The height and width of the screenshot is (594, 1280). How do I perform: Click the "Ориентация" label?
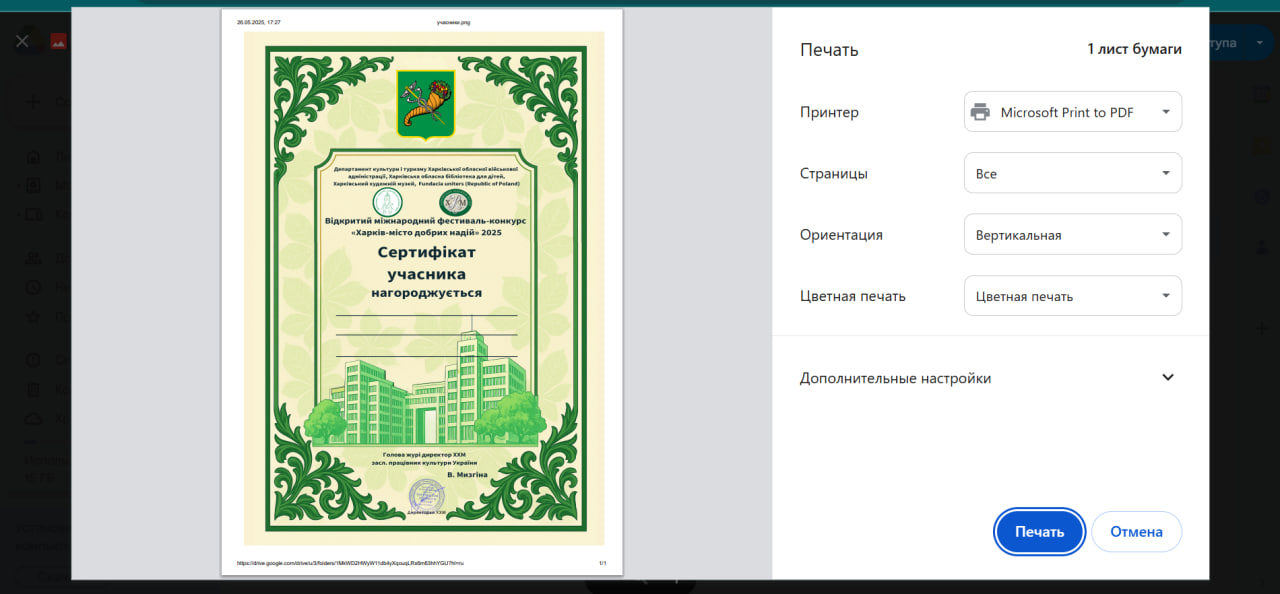[841, 235]
